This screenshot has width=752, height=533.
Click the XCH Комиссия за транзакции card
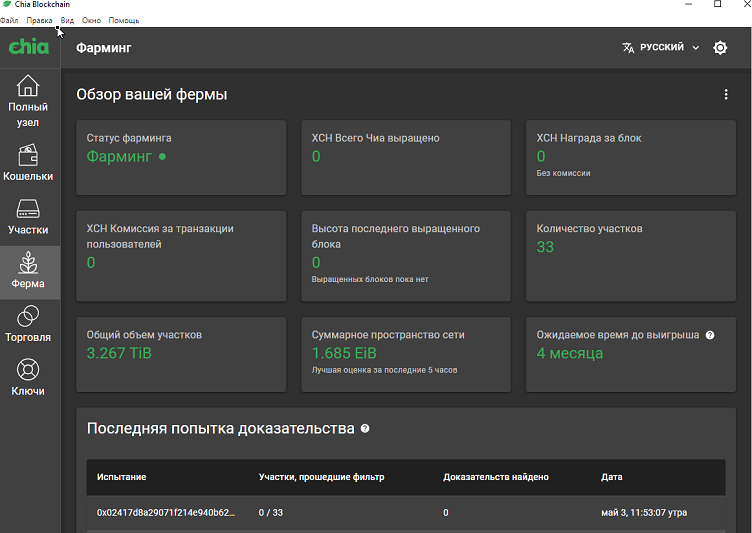click(x=181, y=256)
